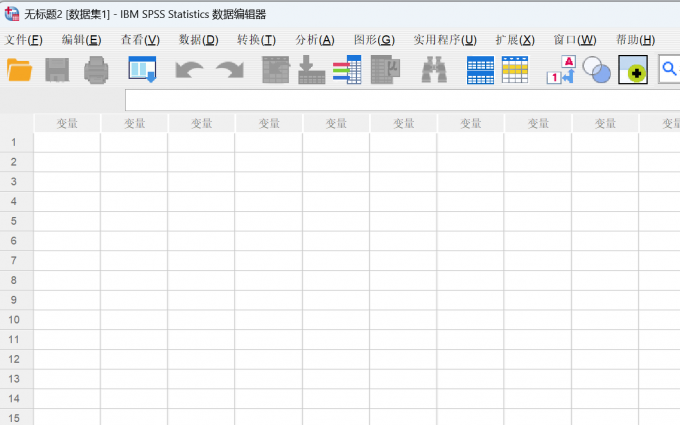This screenshot has width=680, height=425.
Task: Select row header 9
Action: pos(16,300)
